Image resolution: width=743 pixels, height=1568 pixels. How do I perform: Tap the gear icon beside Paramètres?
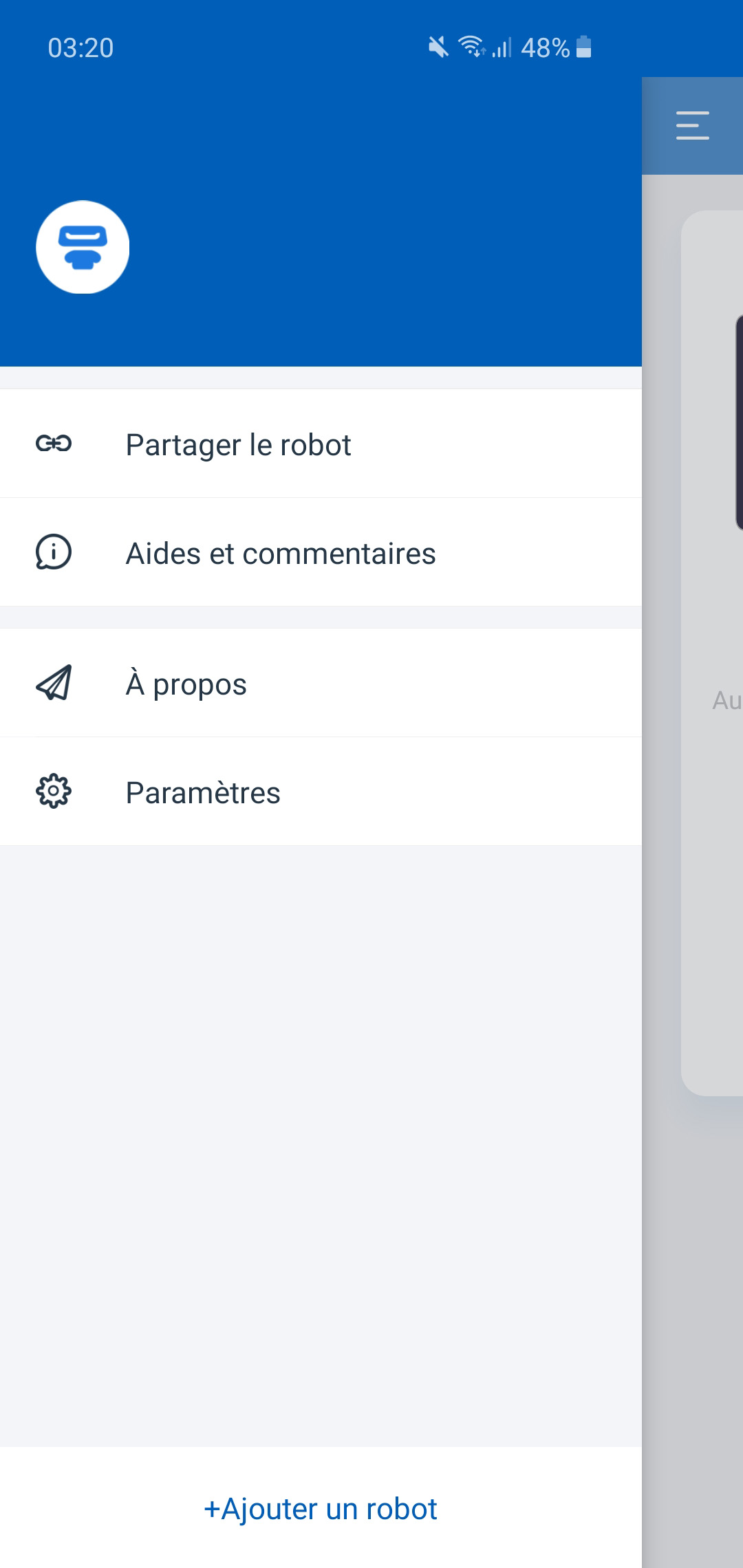54,792
